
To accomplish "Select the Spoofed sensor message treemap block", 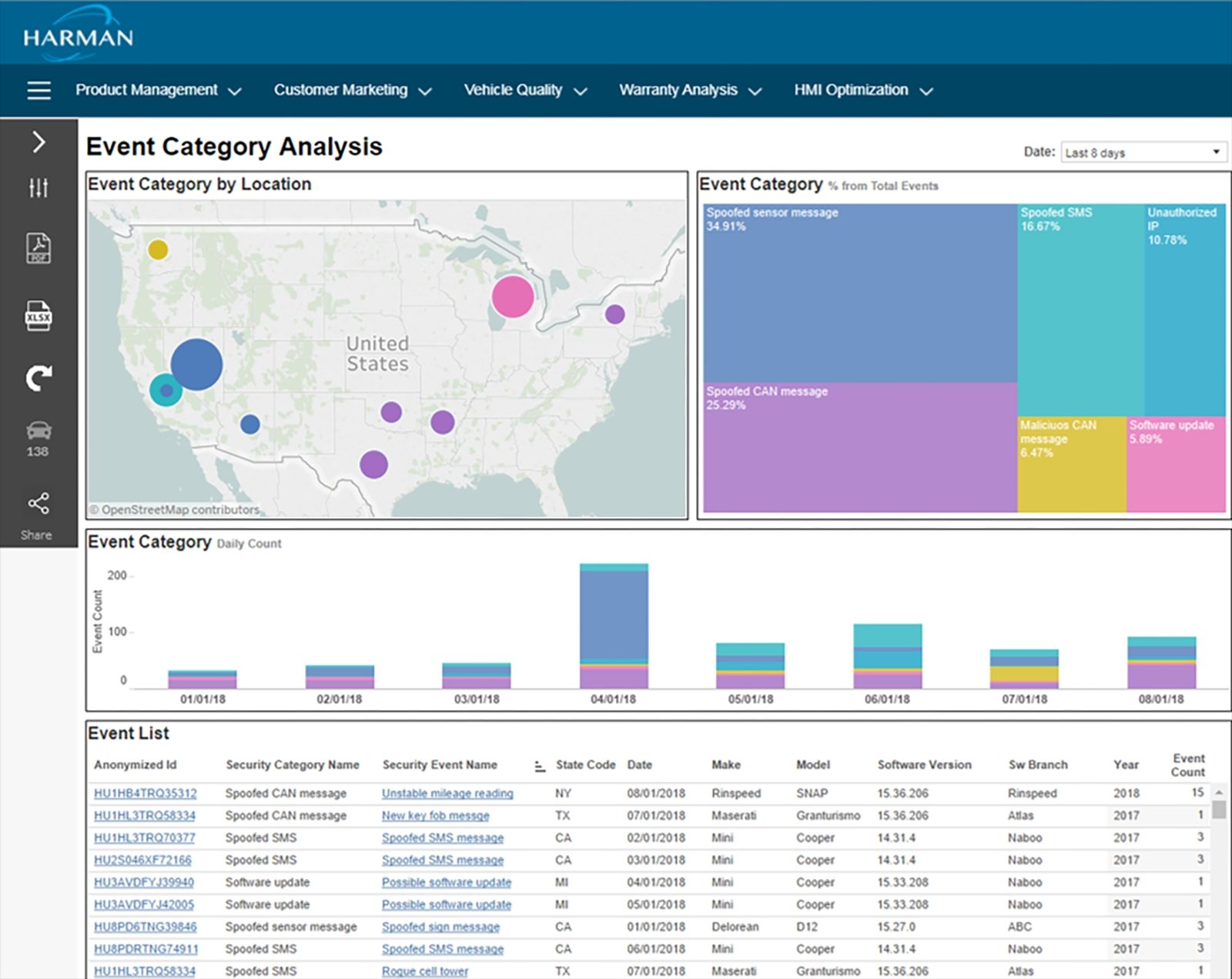I will tap(860, 293).
